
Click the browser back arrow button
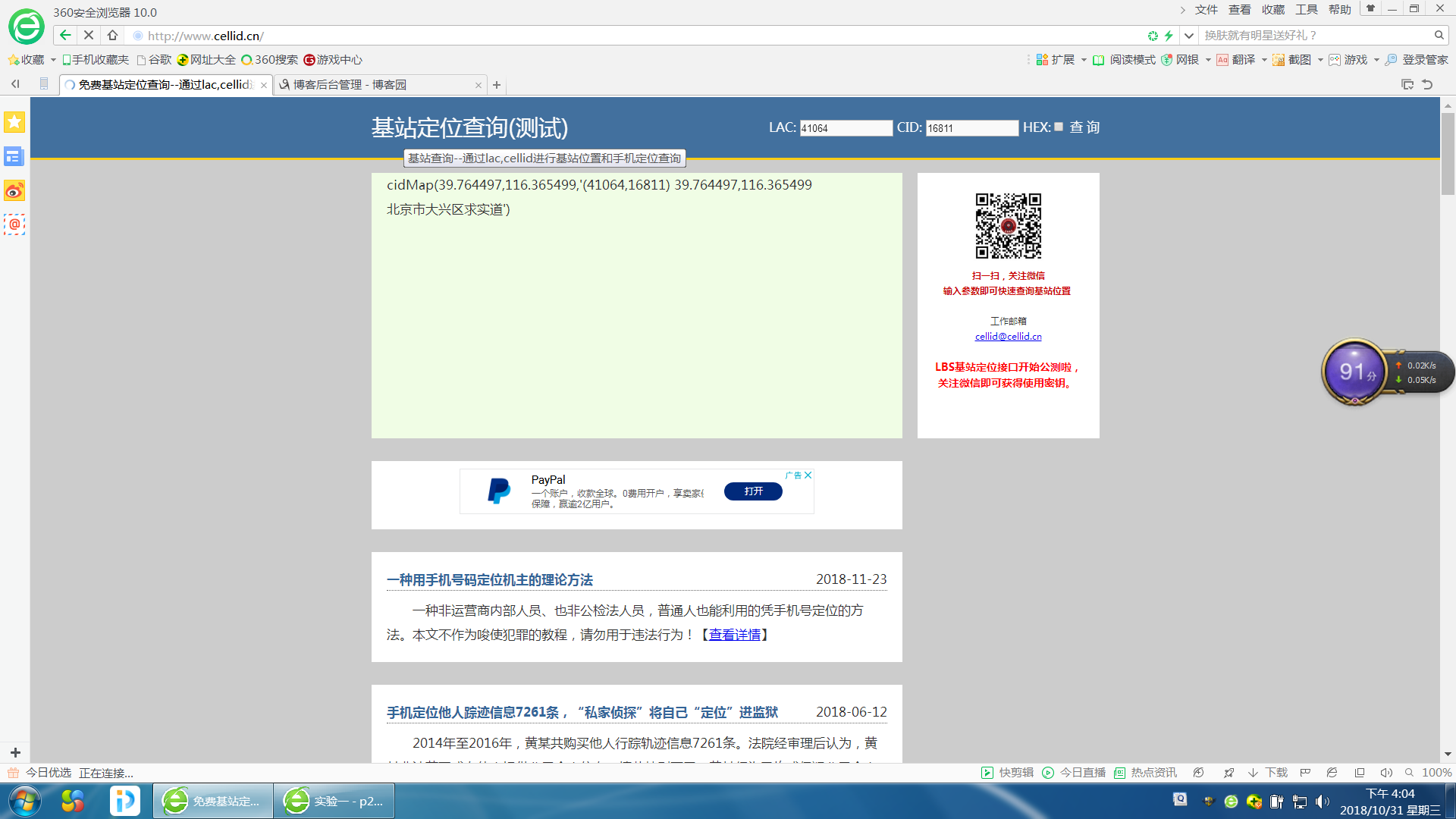coord(65,35)
